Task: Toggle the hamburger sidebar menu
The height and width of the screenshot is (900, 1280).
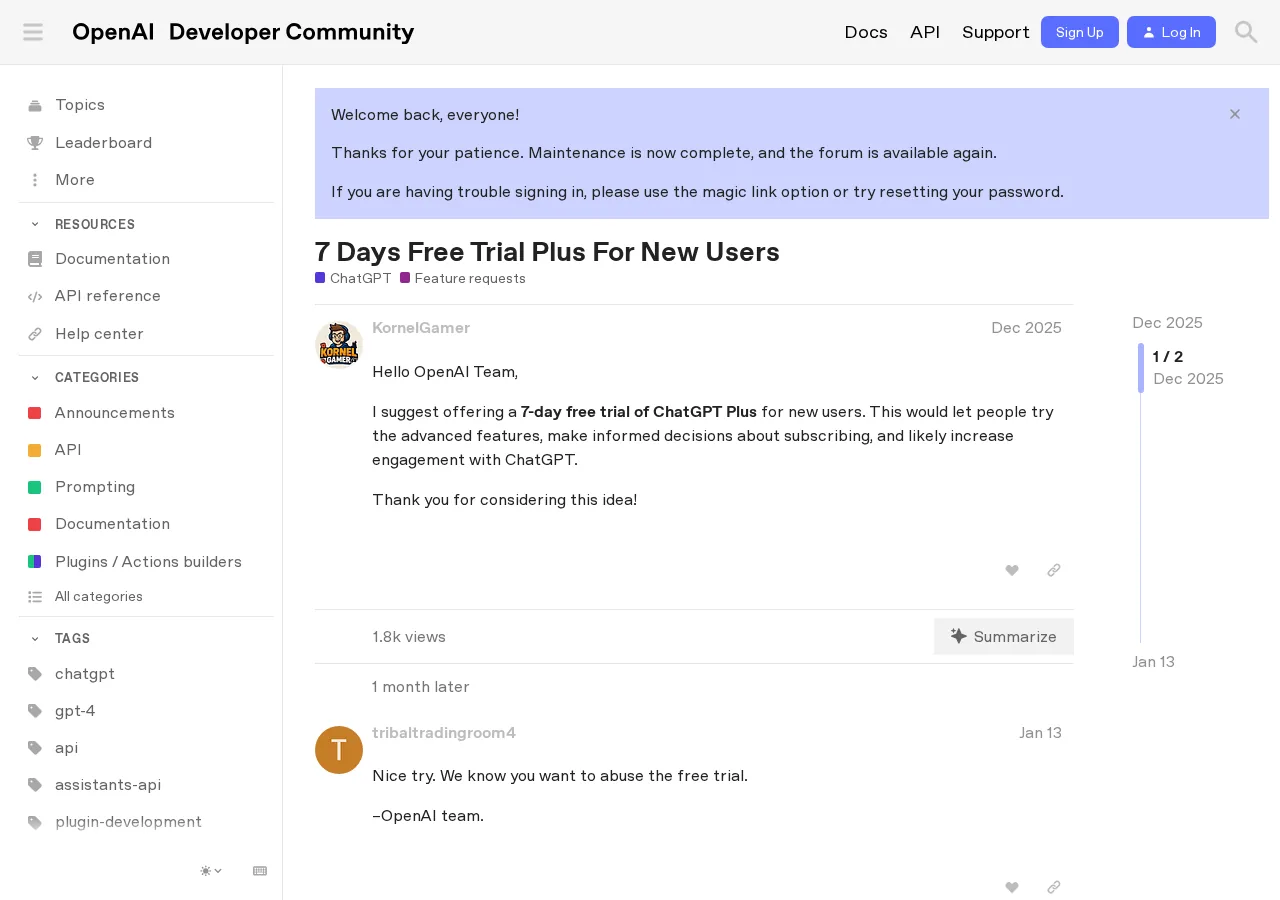Action: click(x=33, y=32)
